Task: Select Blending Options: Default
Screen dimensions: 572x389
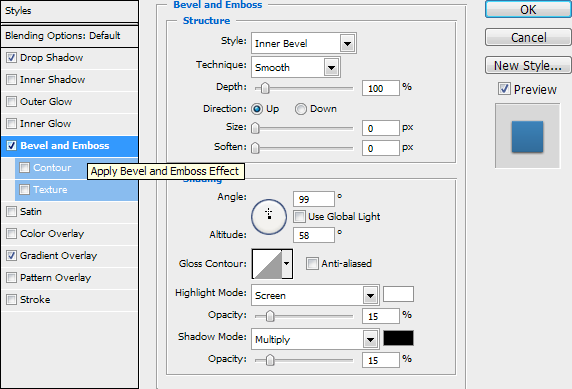Action: coord(69,36)
